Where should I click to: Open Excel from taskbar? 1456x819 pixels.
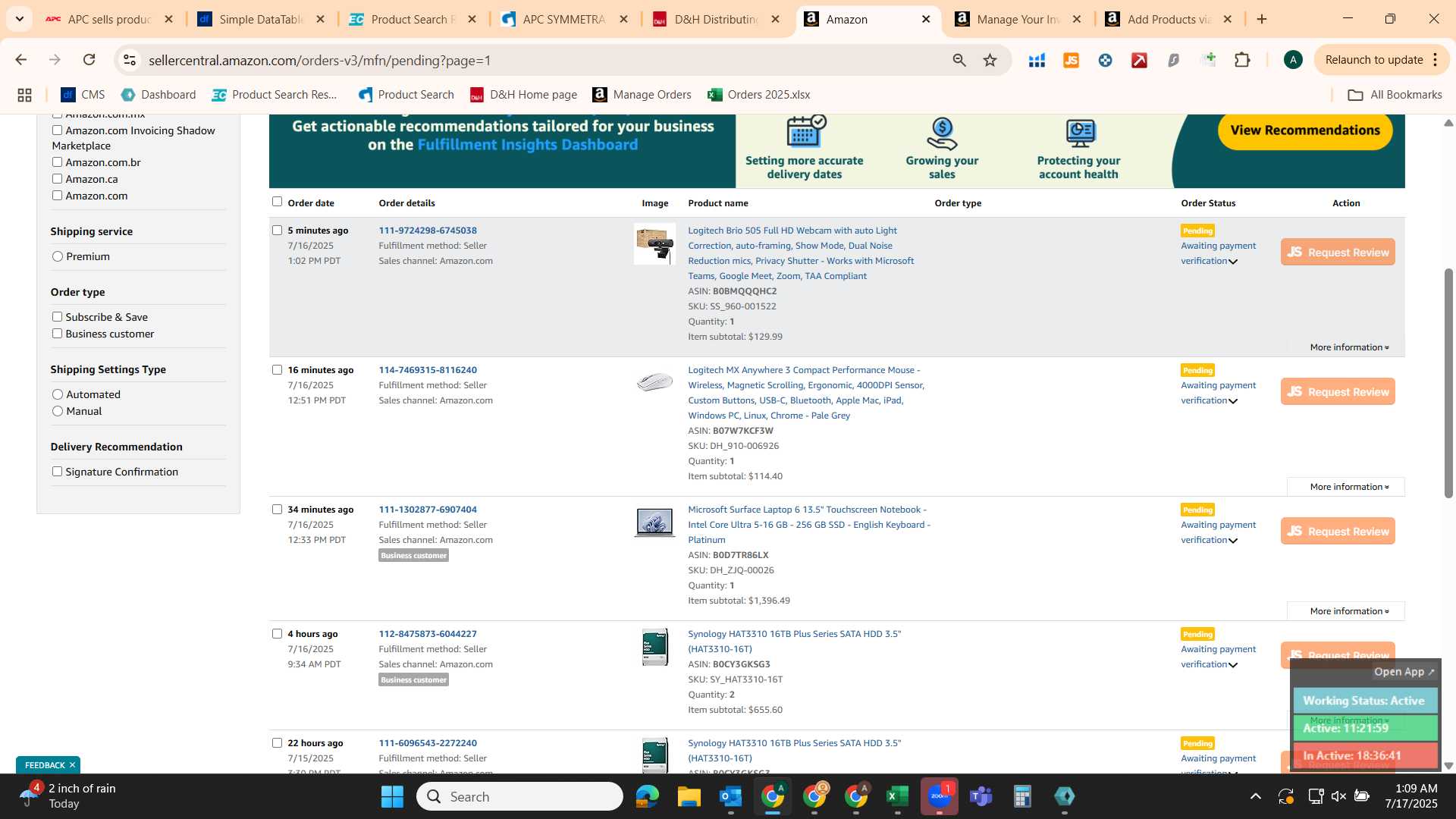click(x=897, y=796)
